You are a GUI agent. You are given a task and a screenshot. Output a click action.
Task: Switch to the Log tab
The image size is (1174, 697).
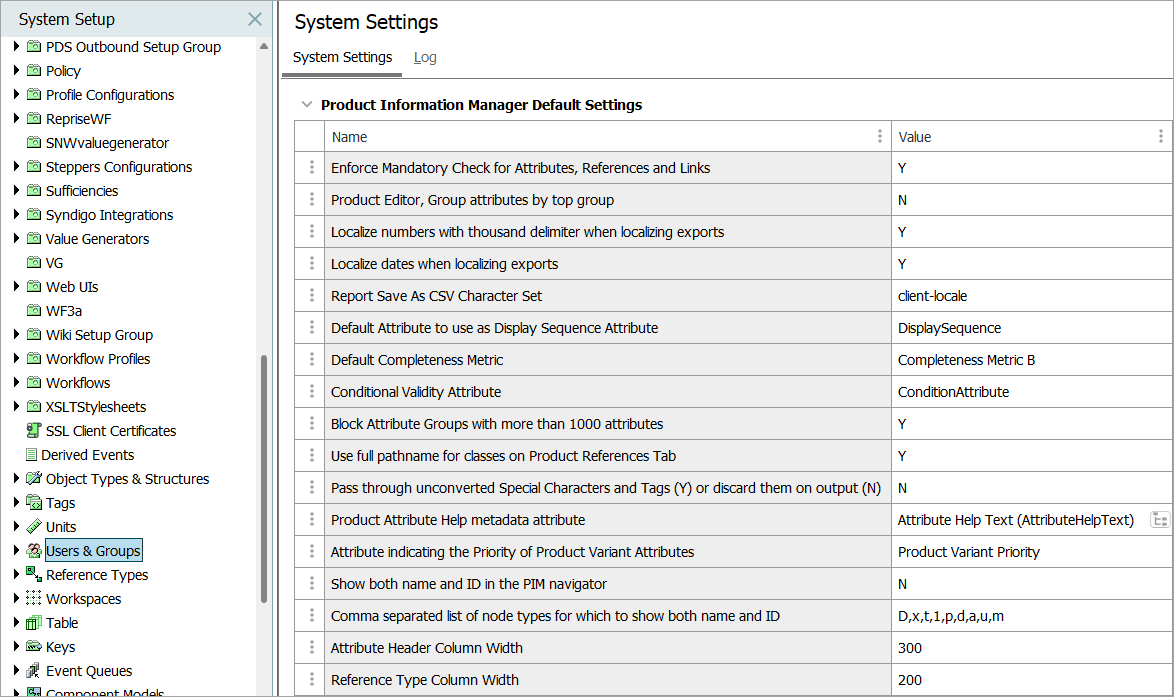point(425,57)
